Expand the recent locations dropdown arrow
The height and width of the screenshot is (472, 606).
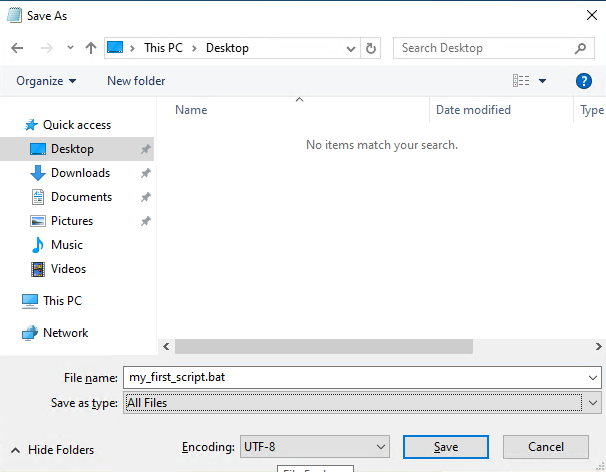point(70,48)
